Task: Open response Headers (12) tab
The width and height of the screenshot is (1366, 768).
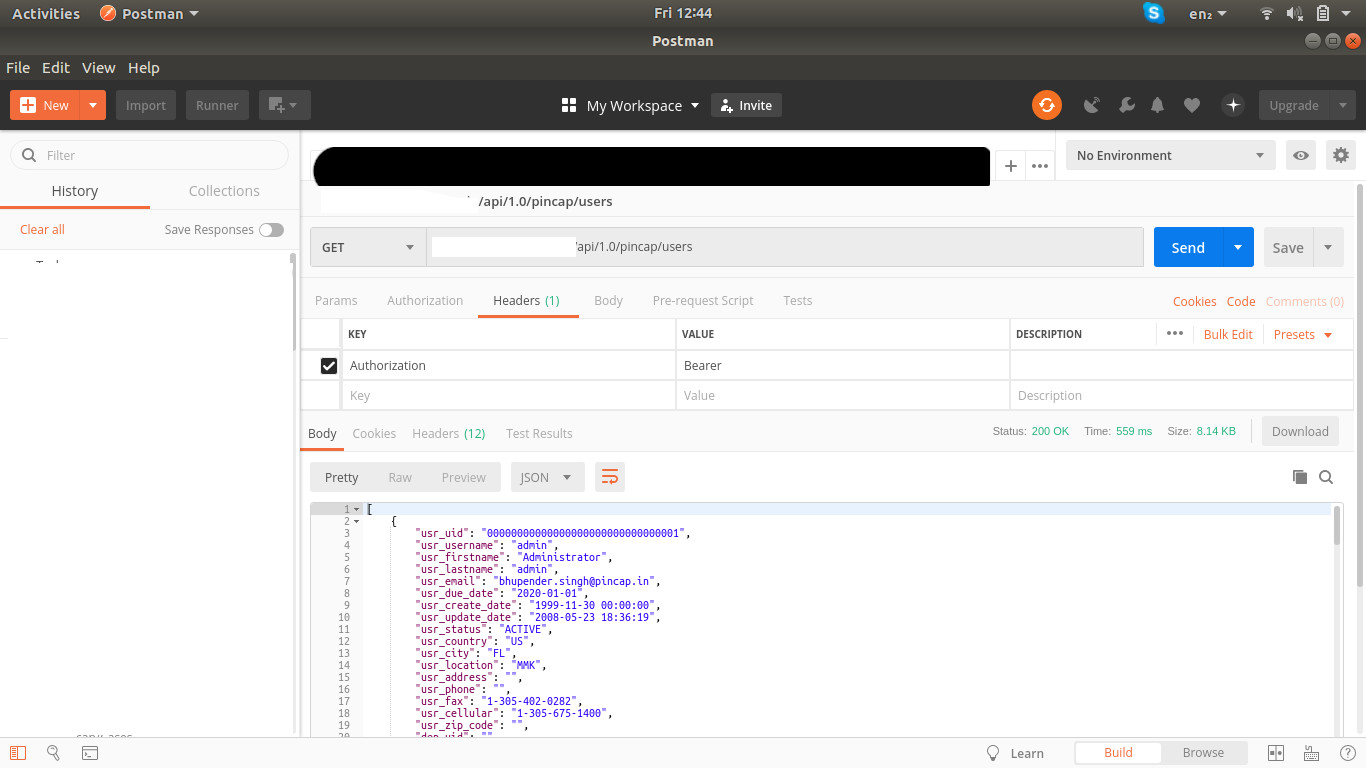Action: (x=449, y=433)
